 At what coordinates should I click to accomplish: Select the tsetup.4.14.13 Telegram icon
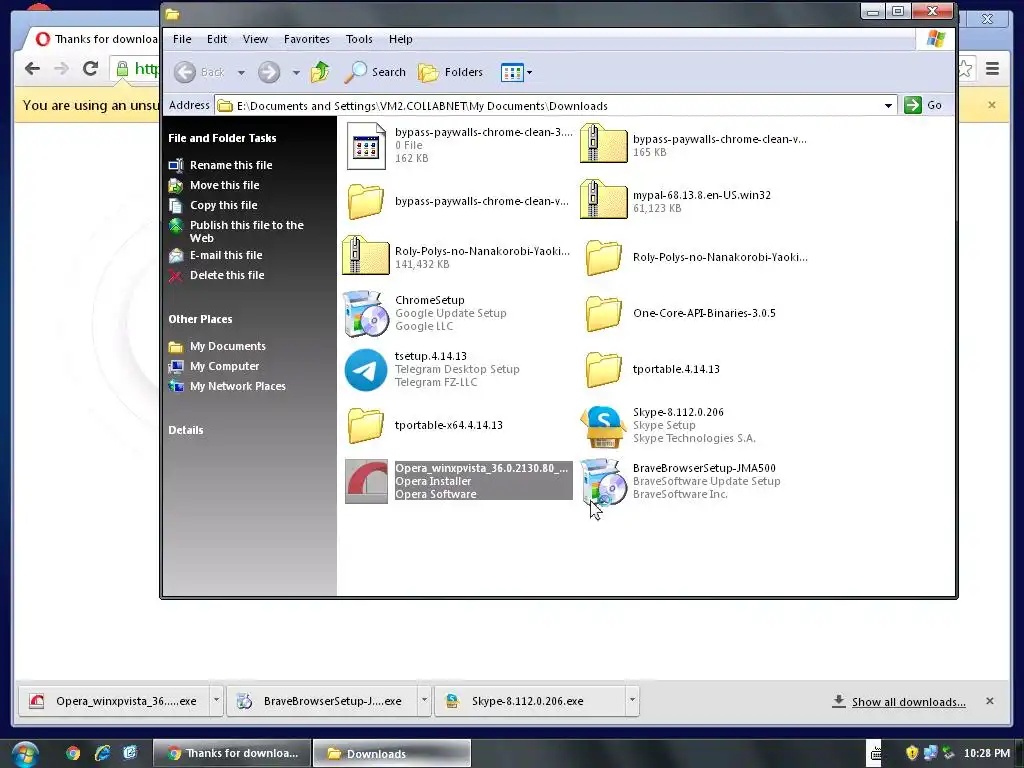point(366,370)
